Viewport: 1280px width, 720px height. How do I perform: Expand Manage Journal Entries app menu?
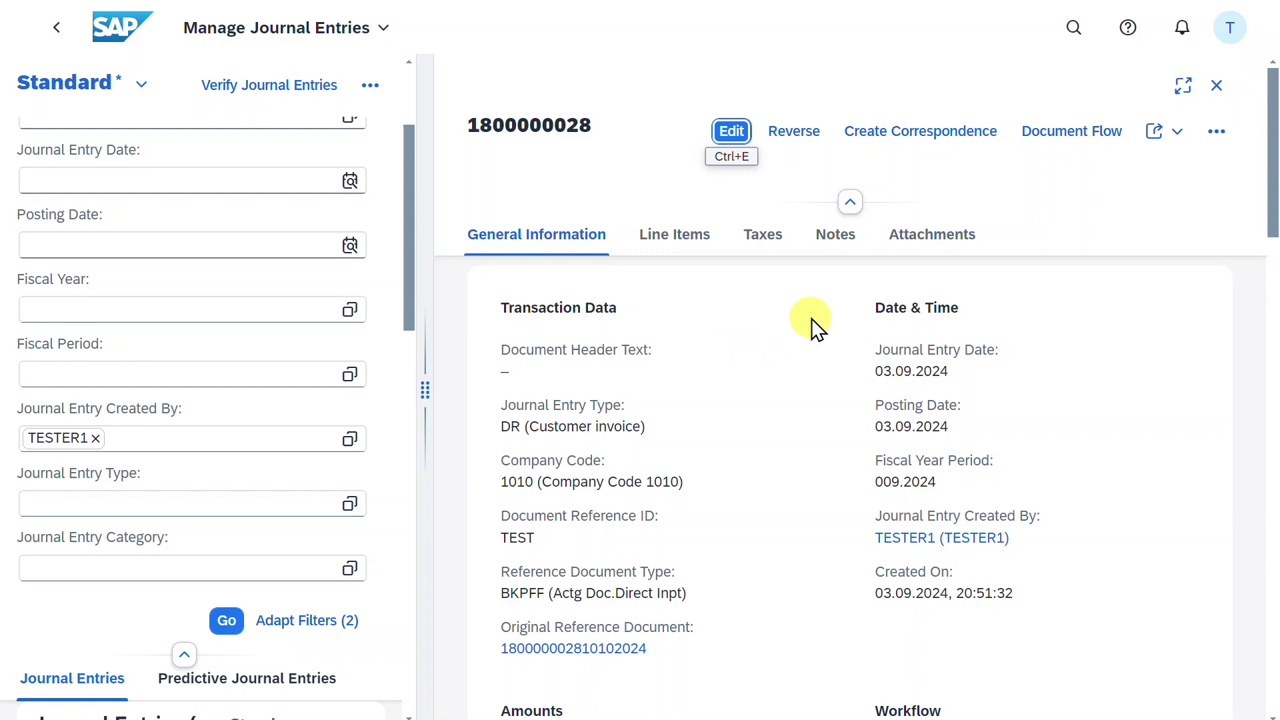click(x=383, y=28)
